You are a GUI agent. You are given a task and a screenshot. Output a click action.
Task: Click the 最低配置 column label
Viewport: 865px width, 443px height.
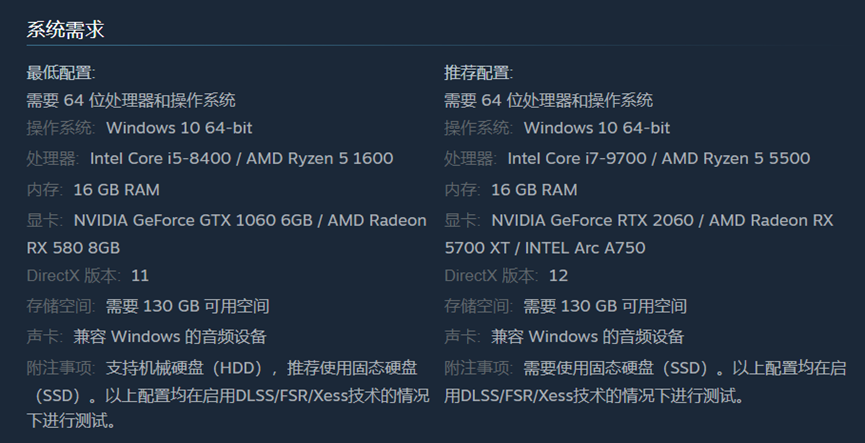pyautogui.click(x=61, y=72)
